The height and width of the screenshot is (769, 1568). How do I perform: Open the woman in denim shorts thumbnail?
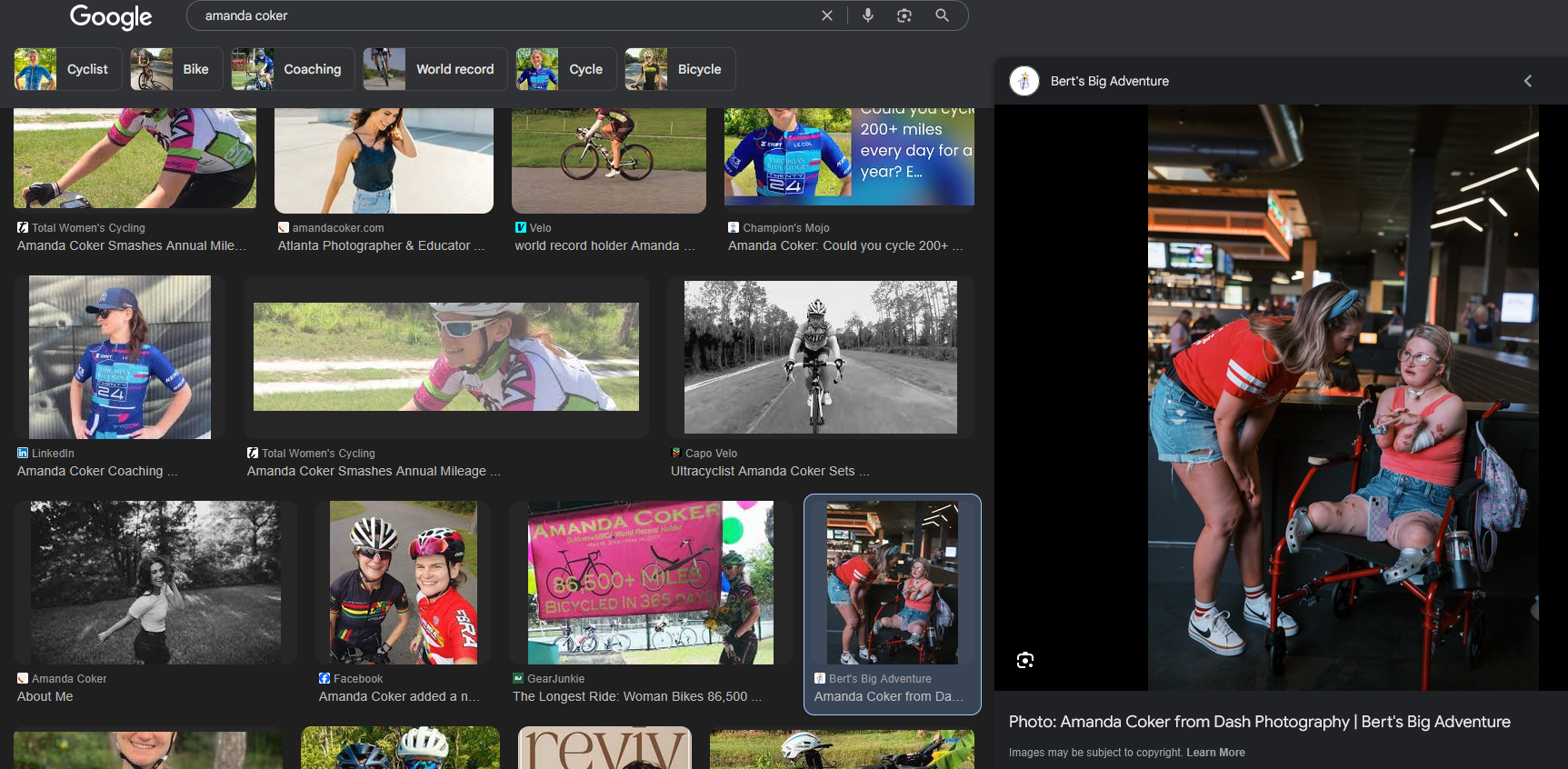385,161
